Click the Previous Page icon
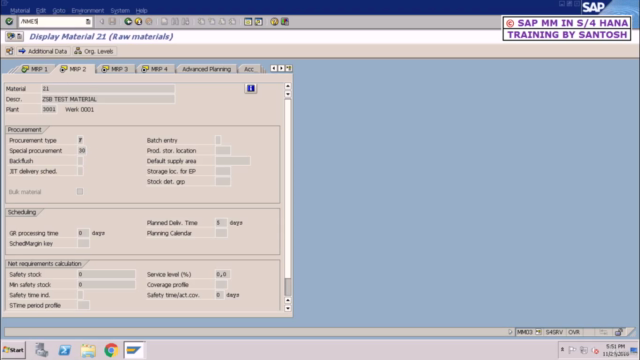The height and width of the screenshot is (360, 640). (211, 22)
